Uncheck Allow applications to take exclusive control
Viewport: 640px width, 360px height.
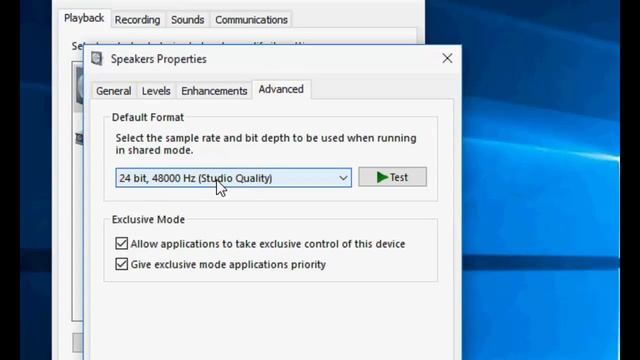(122, 244)
